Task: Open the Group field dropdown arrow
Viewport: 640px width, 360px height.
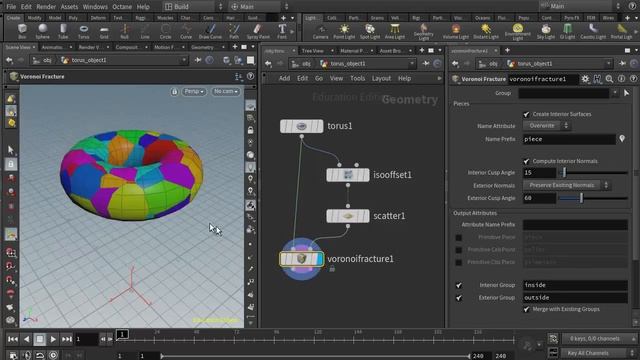Action: (x=615, y=93)
